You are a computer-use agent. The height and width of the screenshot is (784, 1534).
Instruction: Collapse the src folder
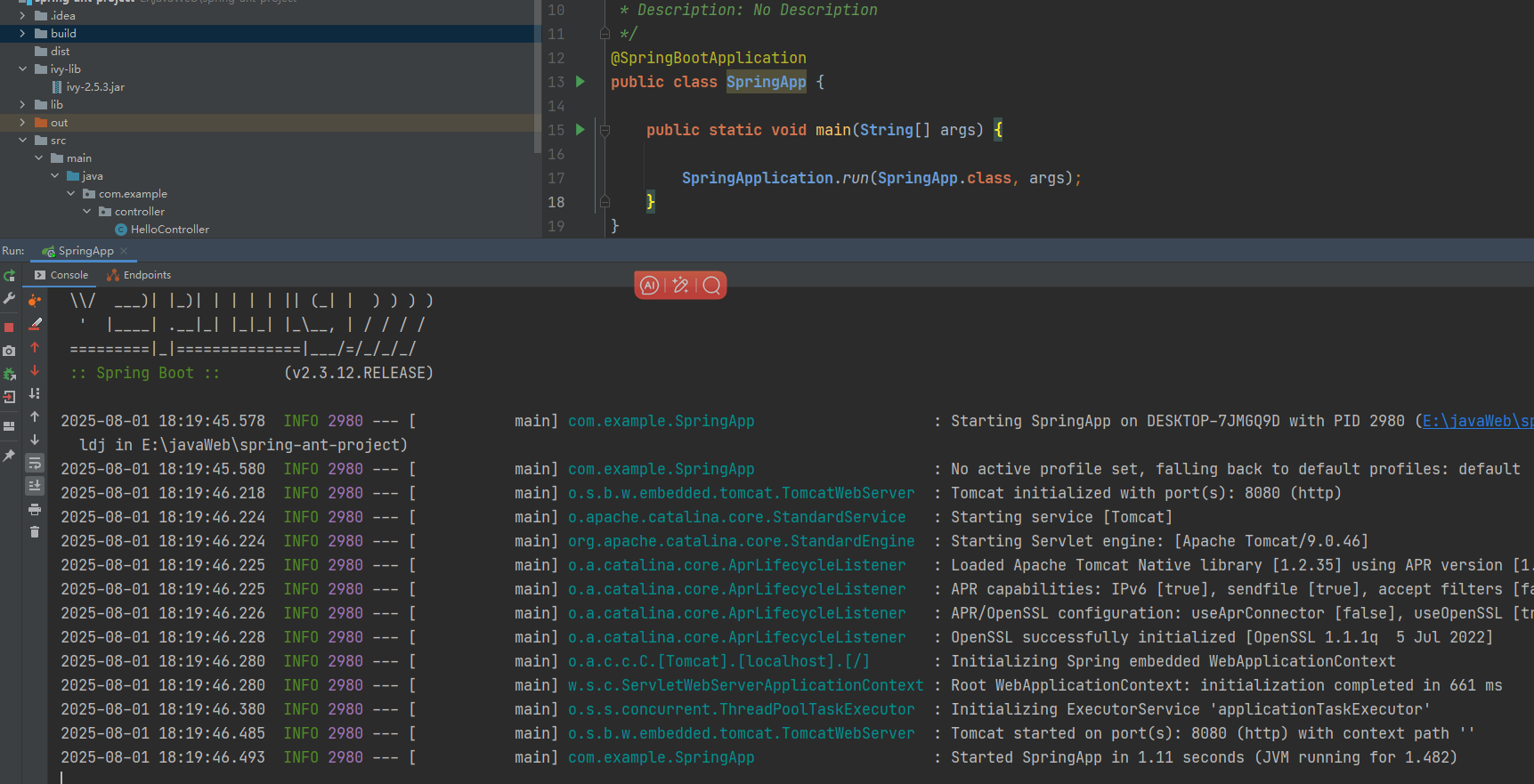[22, 141]
